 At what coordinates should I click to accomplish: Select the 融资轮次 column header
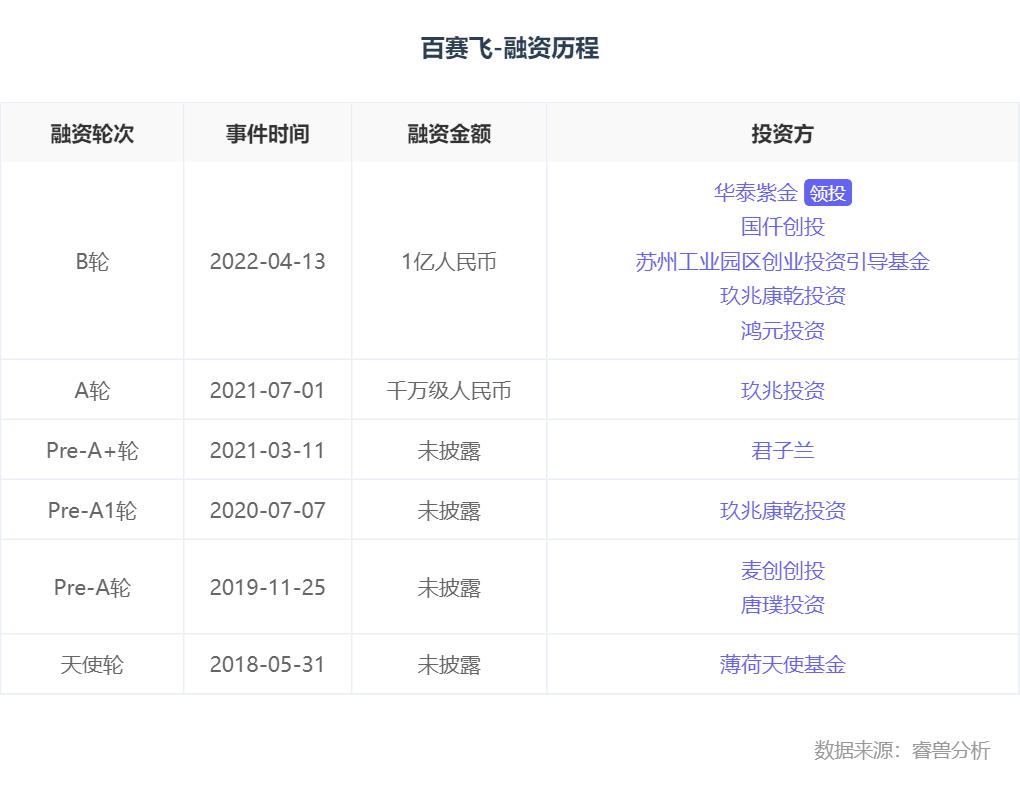click(x=92, y=133)
